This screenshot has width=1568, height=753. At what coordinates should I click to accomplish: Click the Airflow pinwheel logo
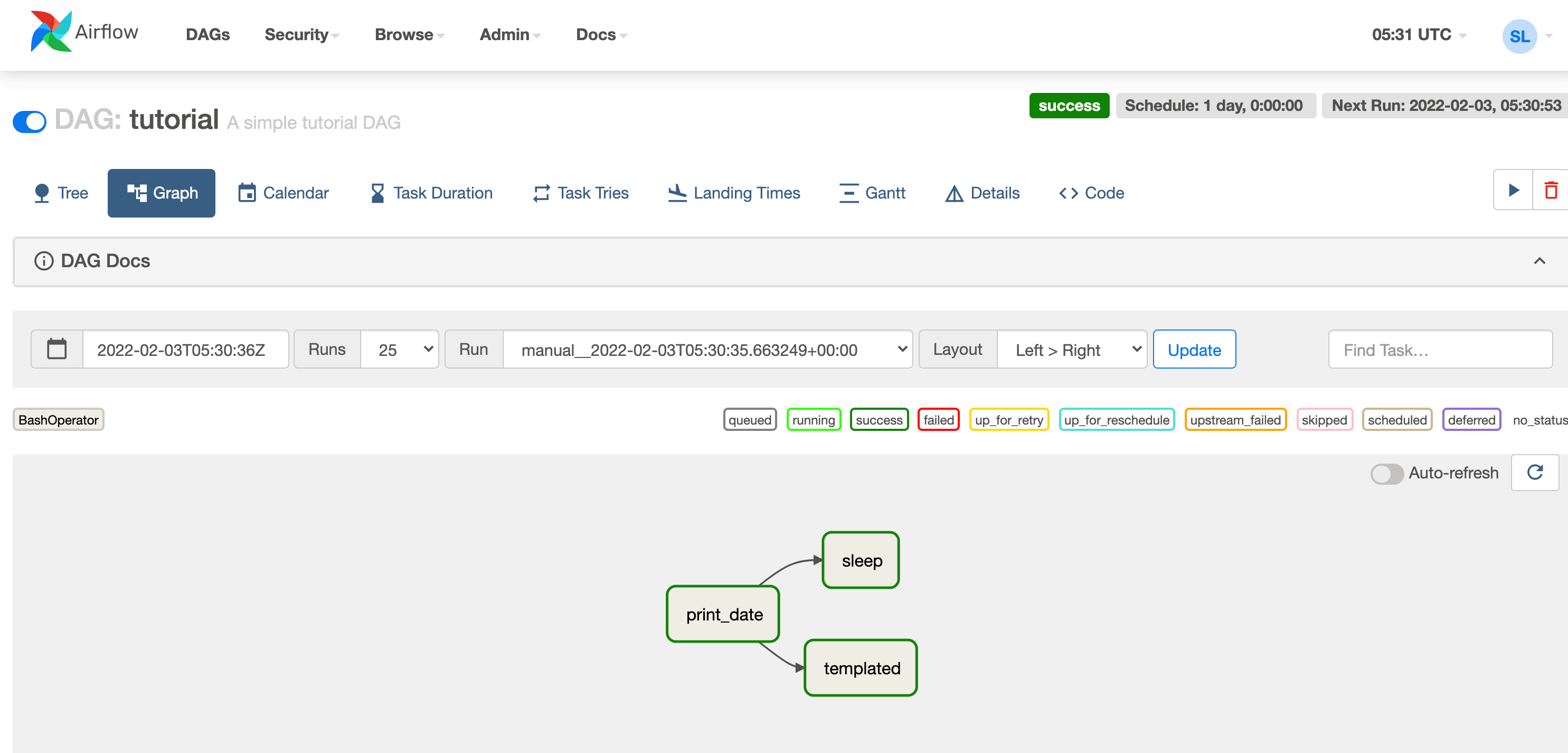point(51,32)
